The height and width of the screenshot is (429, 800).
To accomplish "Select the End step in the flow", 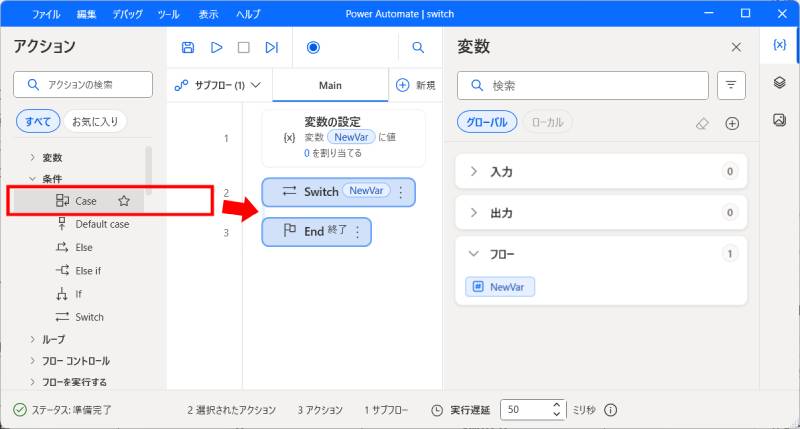I will point(316,232).
